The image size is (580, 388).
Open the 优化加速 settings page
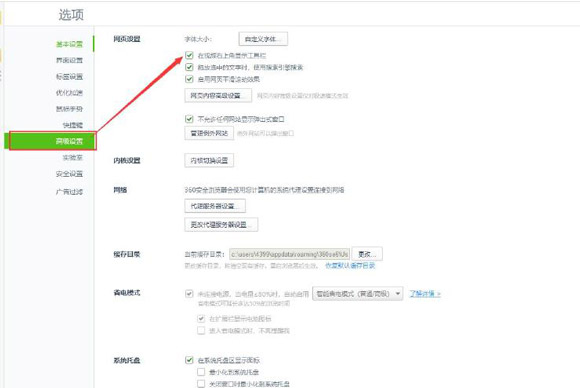69,93
